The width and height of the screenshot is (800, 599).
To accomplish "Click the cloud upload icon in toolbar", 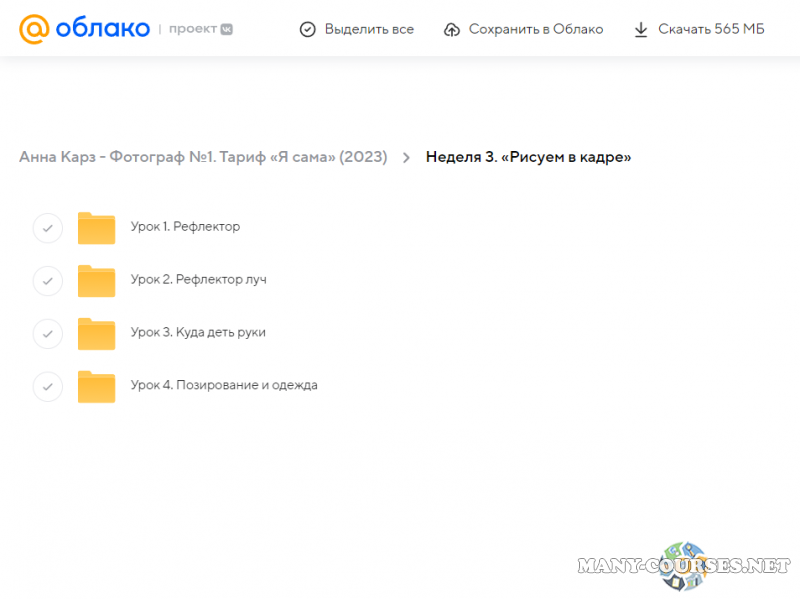I will pyautogui.click(x=452, y=29).
